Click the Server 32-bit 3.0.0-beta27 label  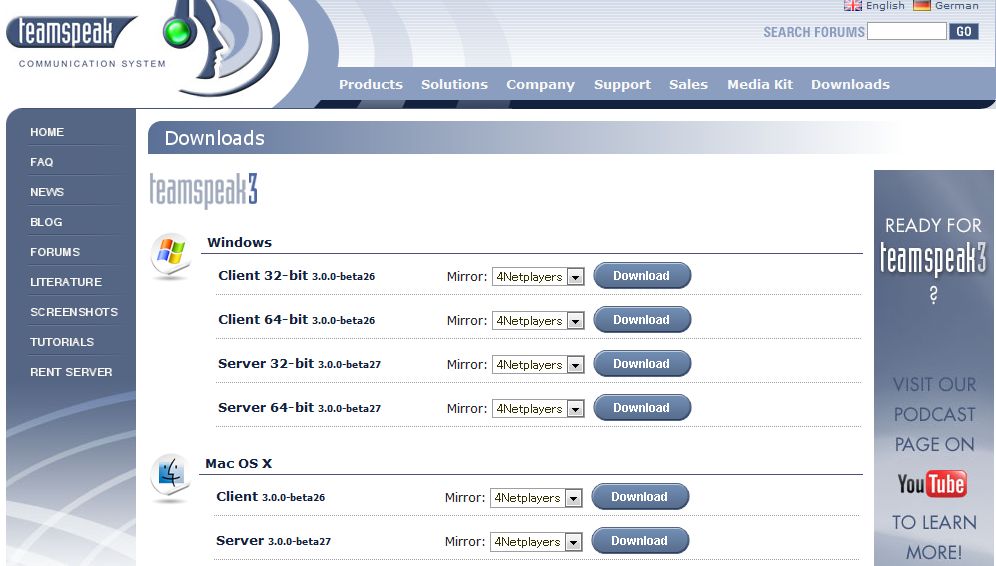pos(299,364)
